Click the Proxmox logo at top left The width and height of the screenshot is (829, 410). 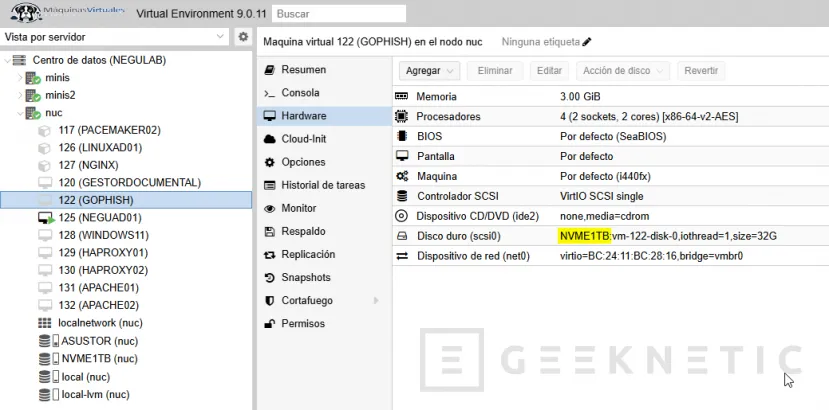(x=68, y=12)
